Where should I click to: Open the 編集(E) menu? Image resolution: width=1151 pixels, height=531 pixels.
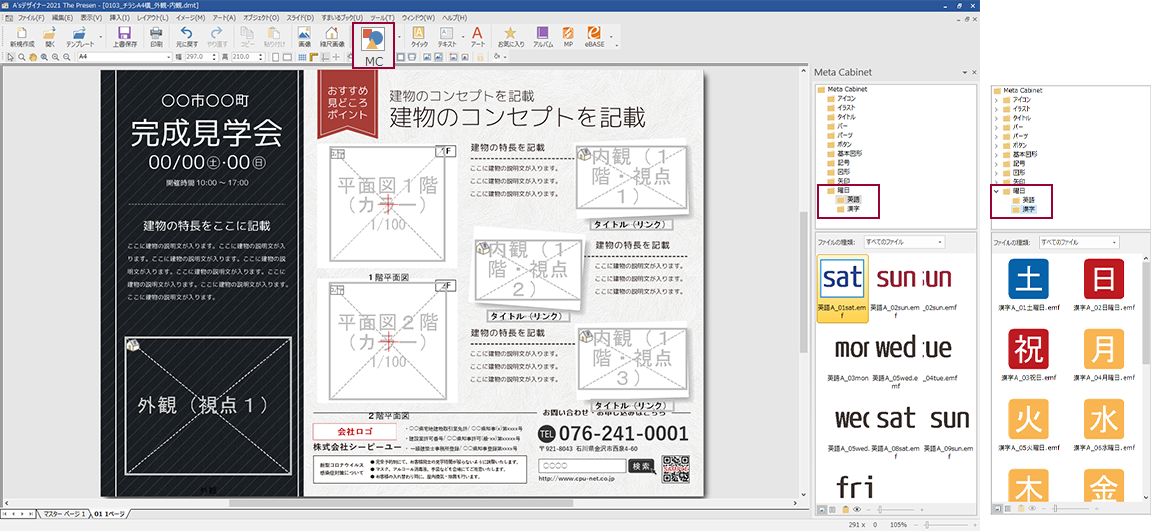[x=62, y=17]
